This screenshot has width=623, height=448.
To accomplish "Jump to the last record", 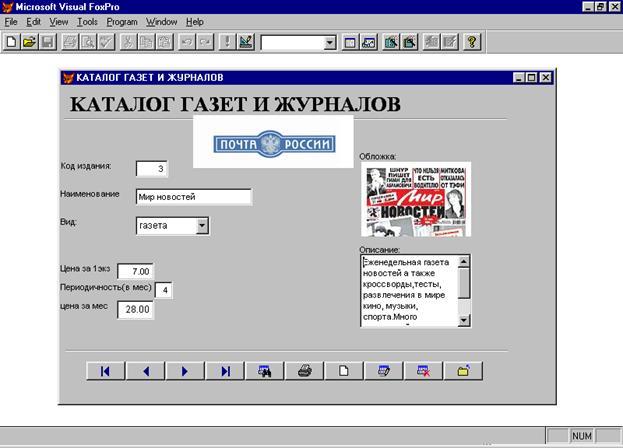I will pyautogui.click(x=225, y=371).
